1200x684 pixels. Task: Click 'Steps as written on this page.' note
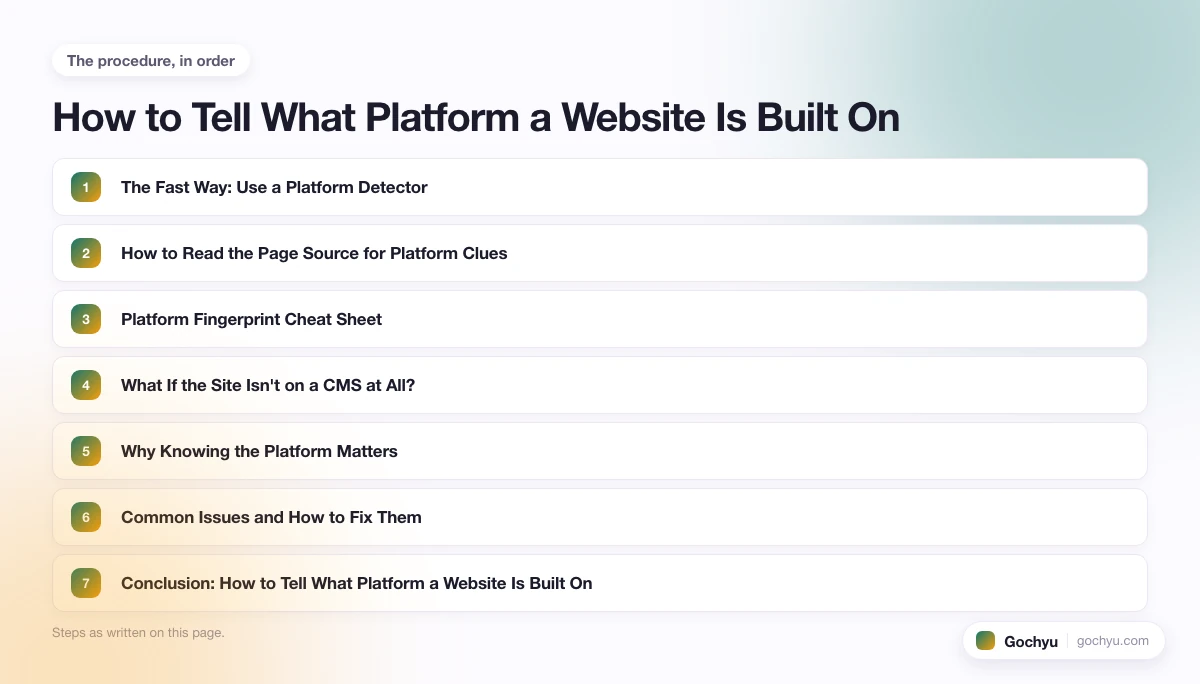[138, 632]
